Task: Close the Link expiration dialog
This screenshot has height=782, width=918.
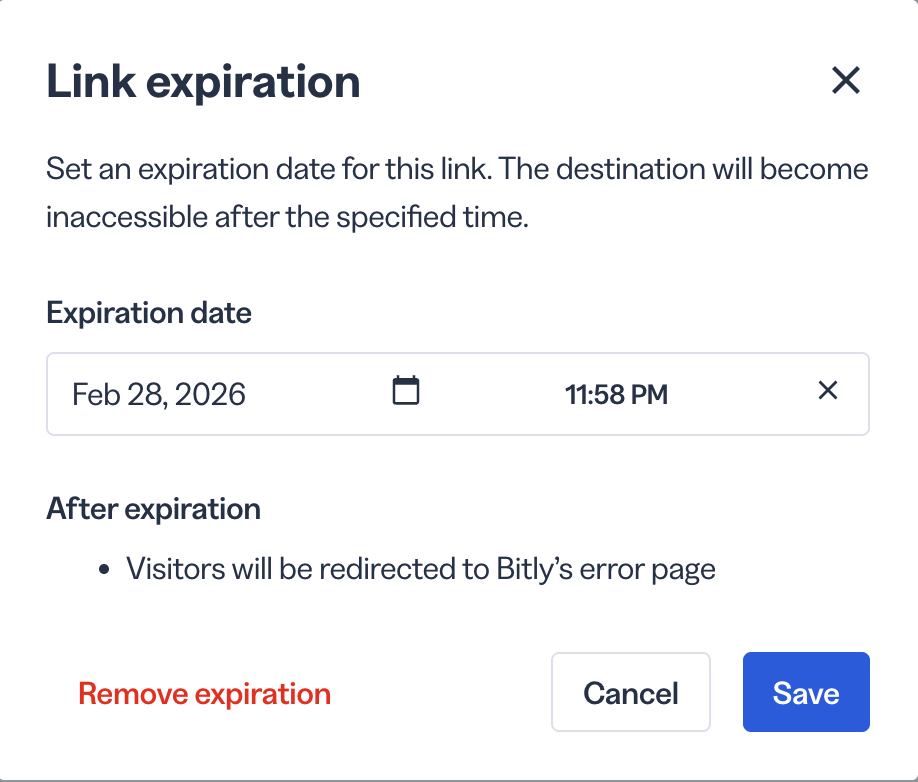Action: coord(846,80)
